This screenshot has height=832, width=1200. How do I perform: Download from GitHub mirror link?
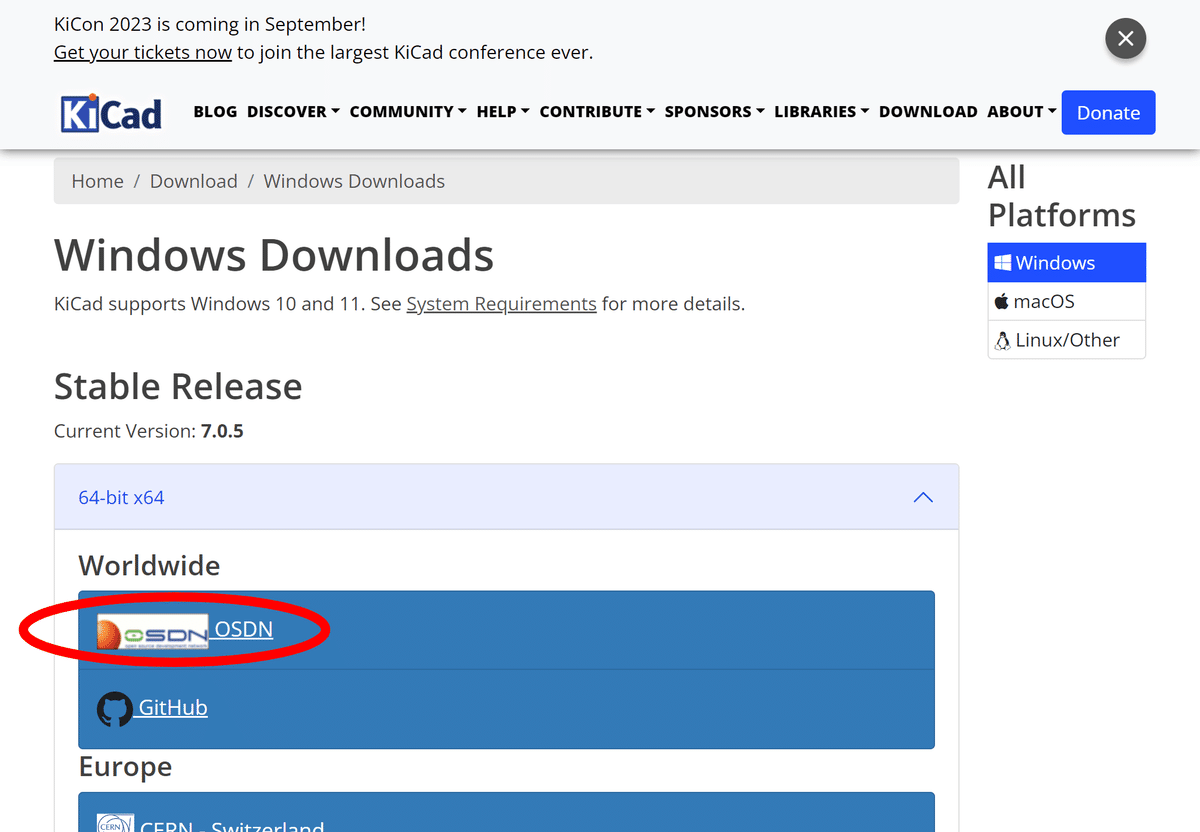(173, 707)
